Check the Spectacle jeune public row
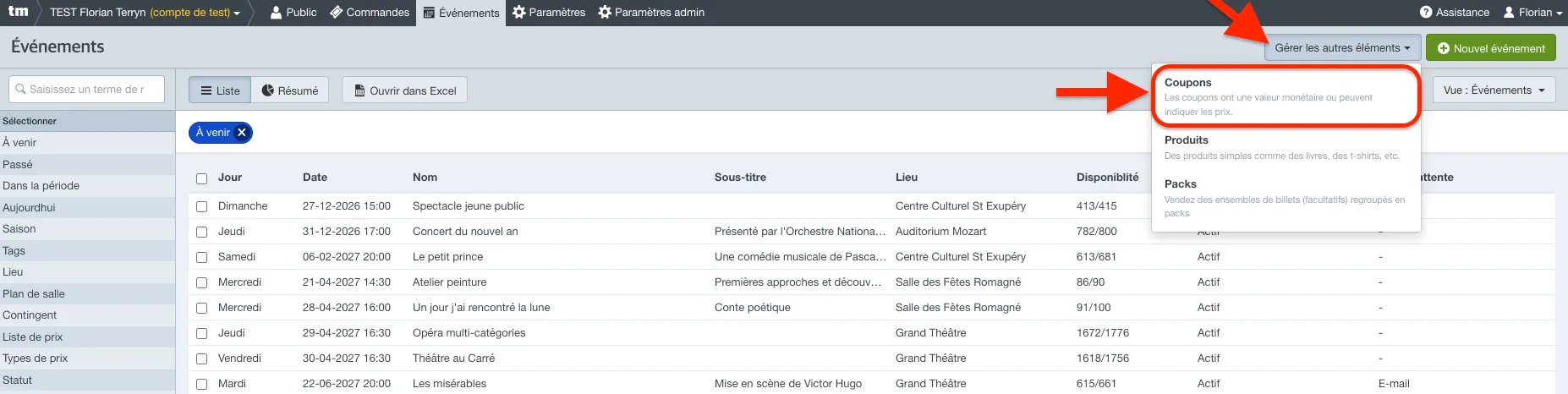This screenshot has height=394, width=1568. coord(201,206)
